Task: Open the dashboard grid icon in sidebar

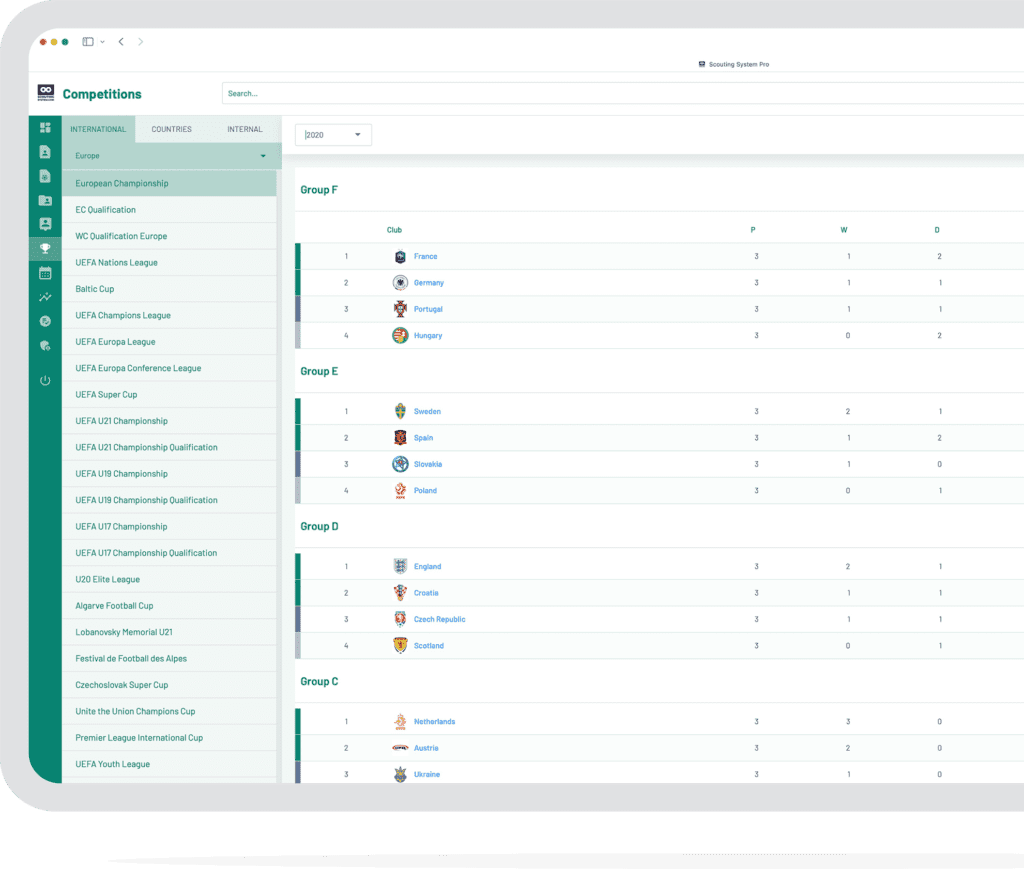Action: point(44,128)
